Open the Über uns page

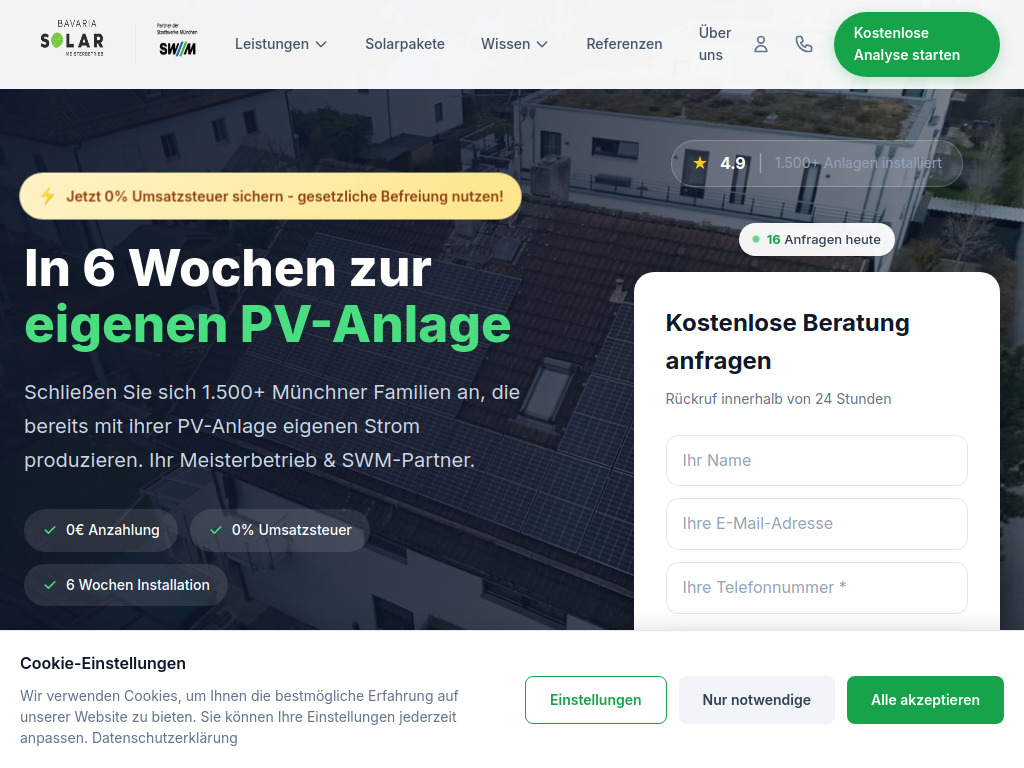point(713,44)
